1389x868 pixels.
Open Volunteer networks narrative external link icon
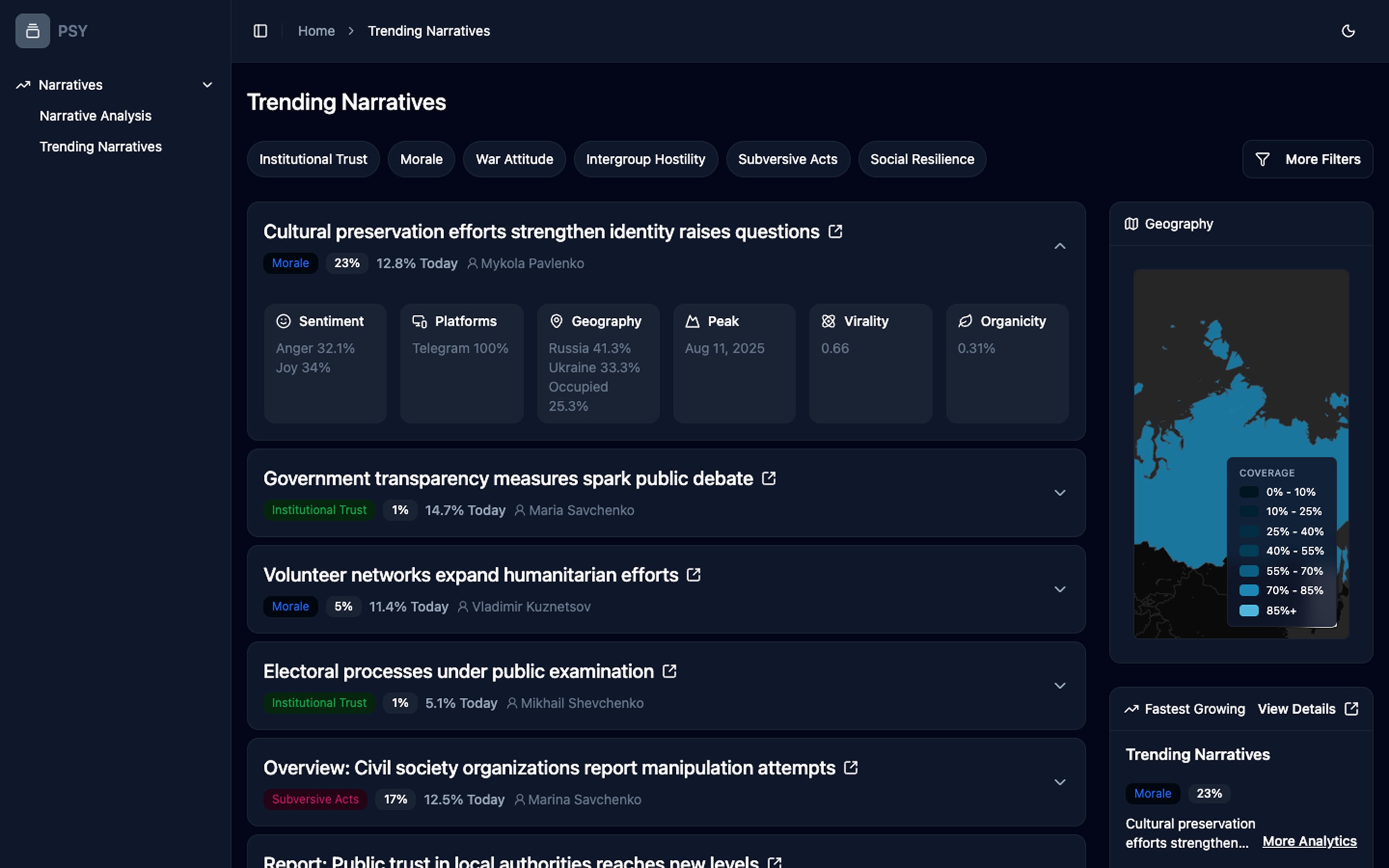pos(694,575)
